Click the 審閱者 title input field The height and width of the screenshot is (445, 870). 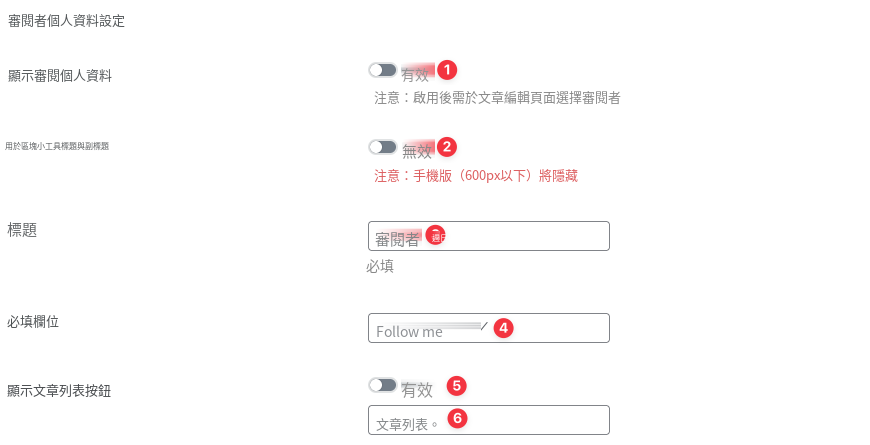[489, 236]
